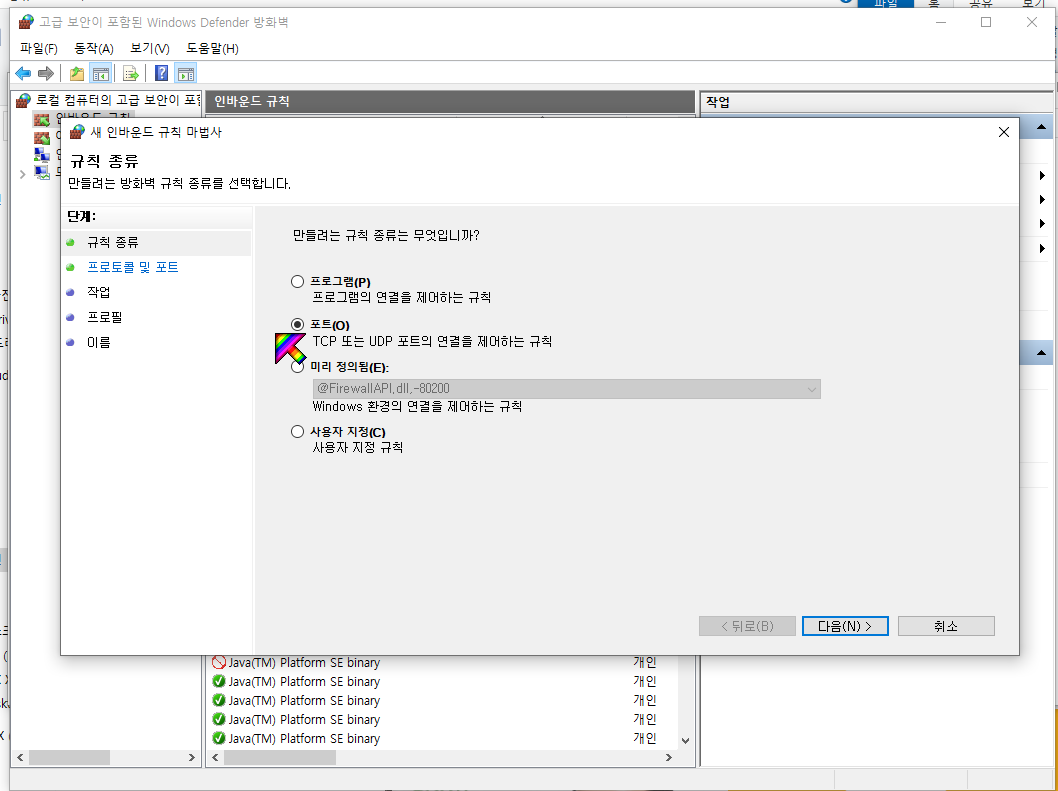Open Help via the question mark toolbar icon
Viewport: 1058px width, 791px height.
161,73
